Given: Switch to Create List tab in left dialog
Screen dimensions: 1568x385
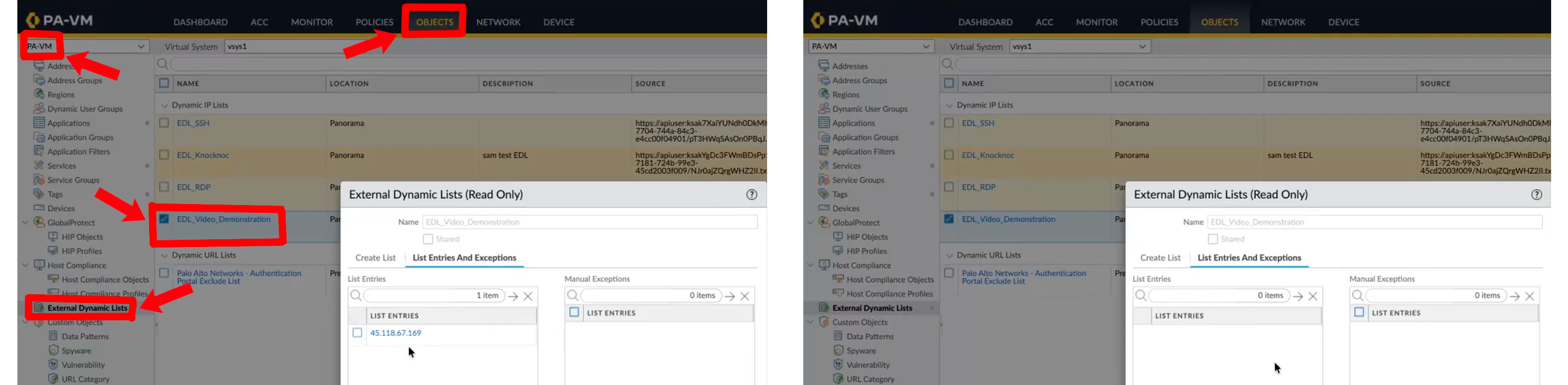Looking at the screenshot, I should pos(375,258).
